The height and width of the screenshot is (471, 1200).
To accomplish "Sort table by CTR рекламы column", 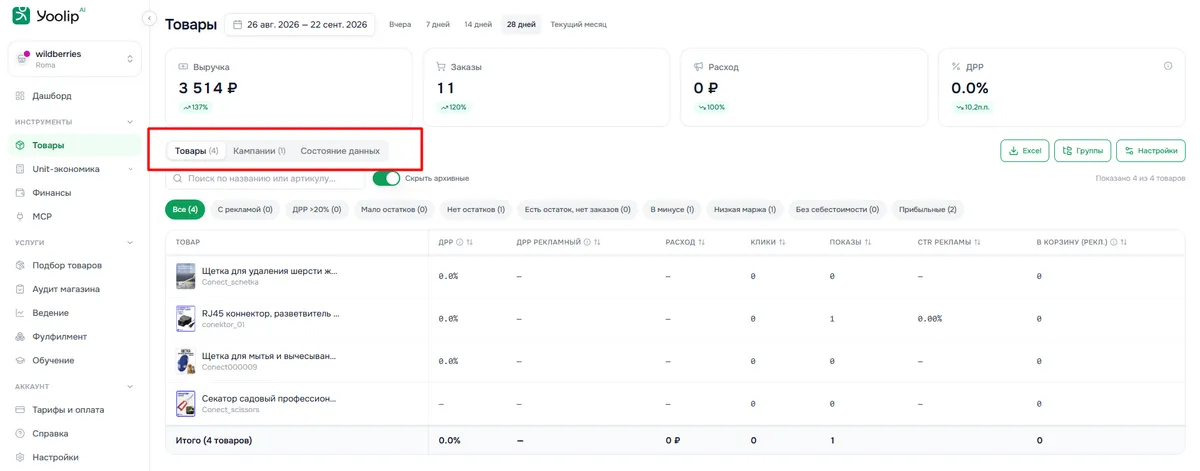I will click(x=977, y=242).
